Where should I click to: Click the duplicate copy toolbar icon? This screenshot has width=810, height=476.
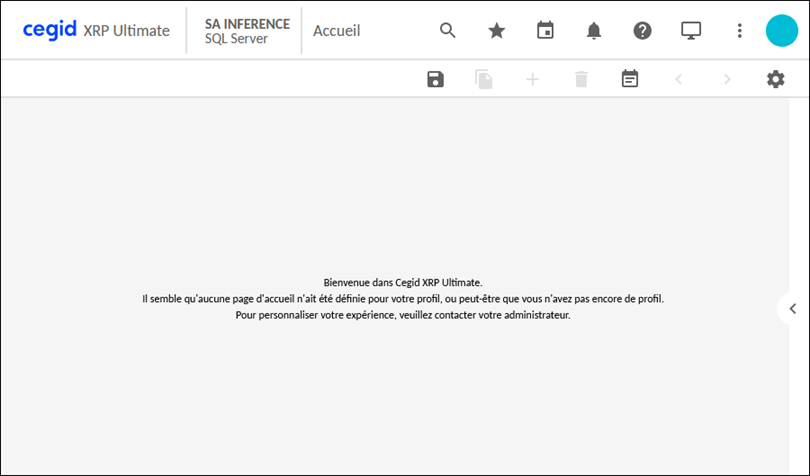pyautogui.click(x=484, y=79)
